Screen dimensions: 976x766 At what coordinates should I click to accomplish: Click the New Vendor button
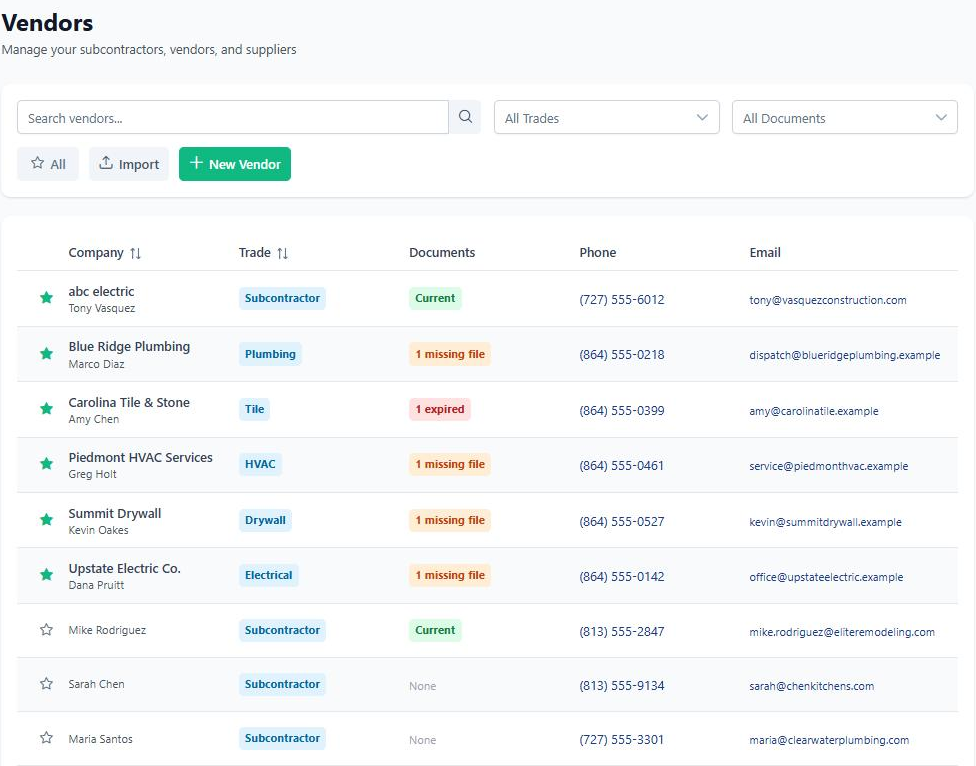(x=235, y=164)
